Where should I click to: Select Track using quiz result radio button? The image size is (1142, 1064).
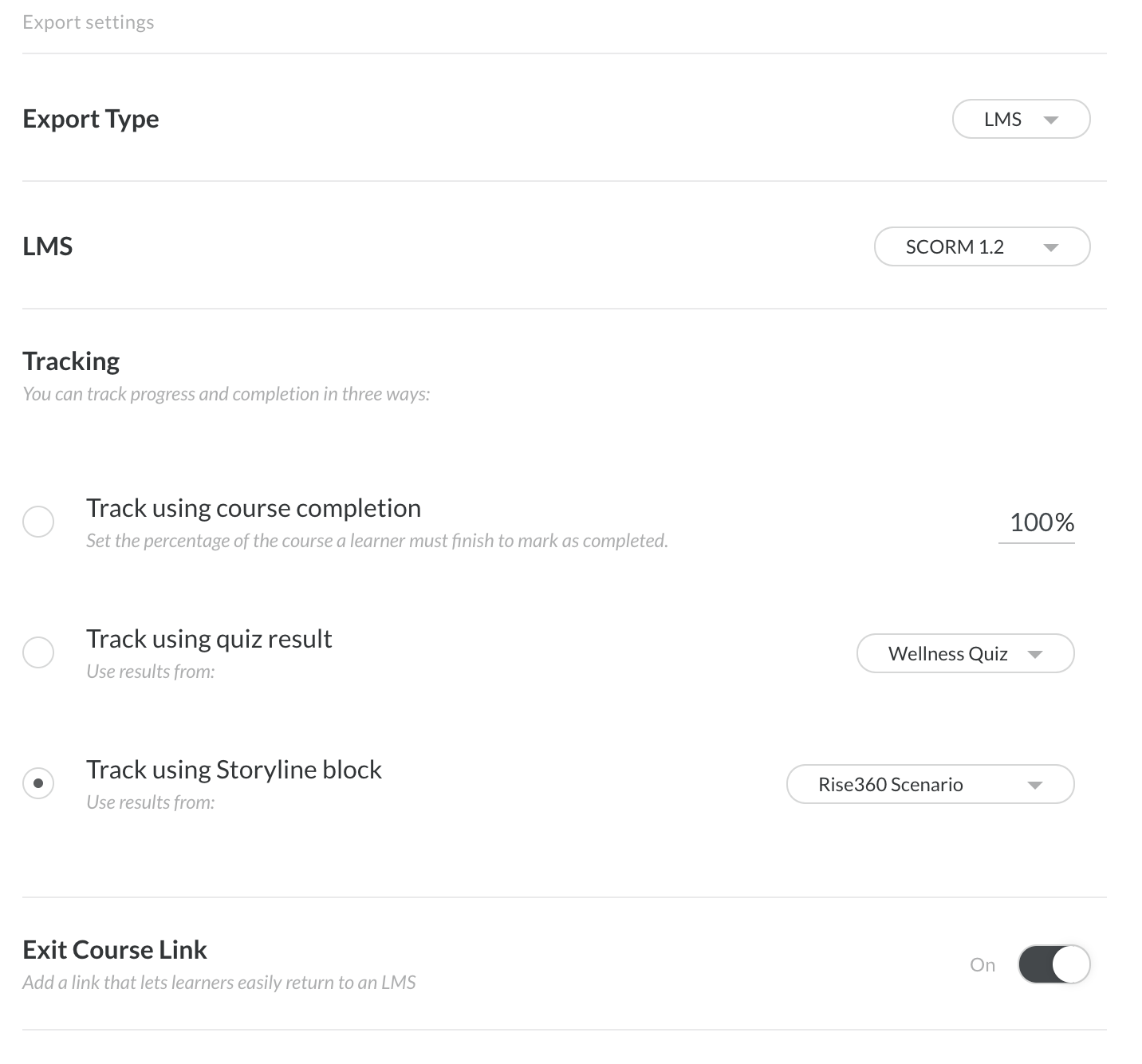pos(38,652)
